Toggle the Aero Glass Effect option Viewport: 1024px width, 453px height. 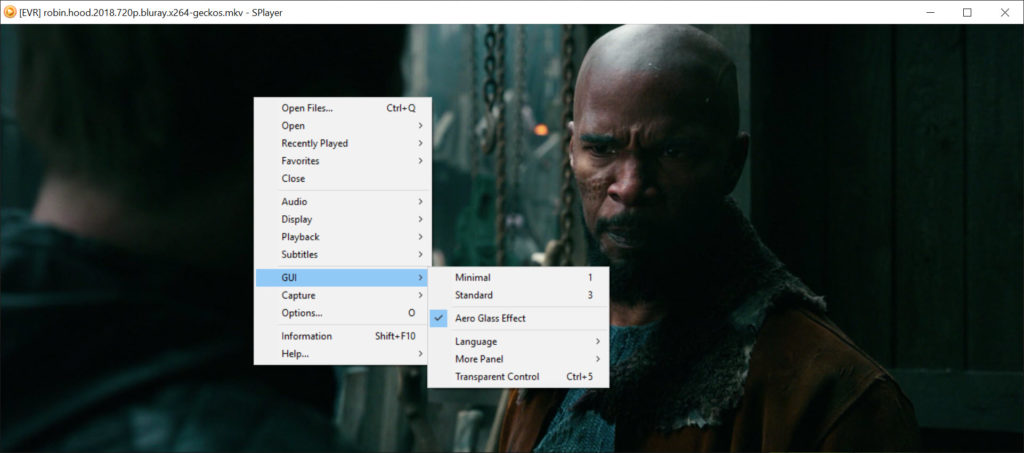[519, 319]
